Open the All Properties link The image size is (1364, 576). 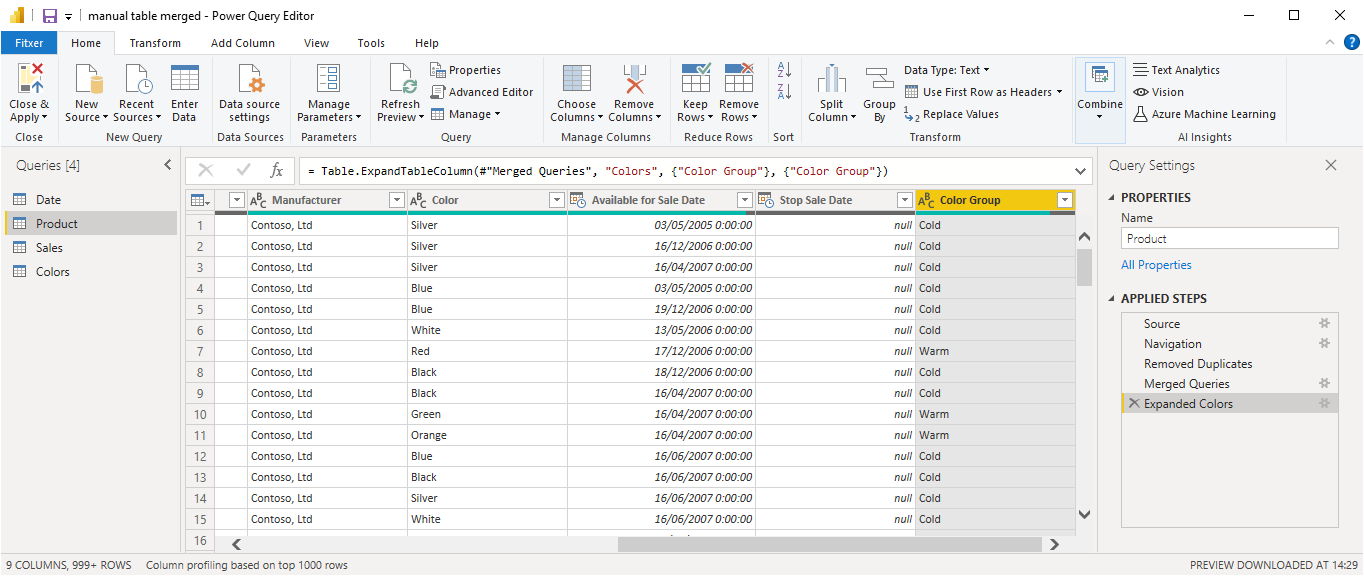coord(1156,265)
